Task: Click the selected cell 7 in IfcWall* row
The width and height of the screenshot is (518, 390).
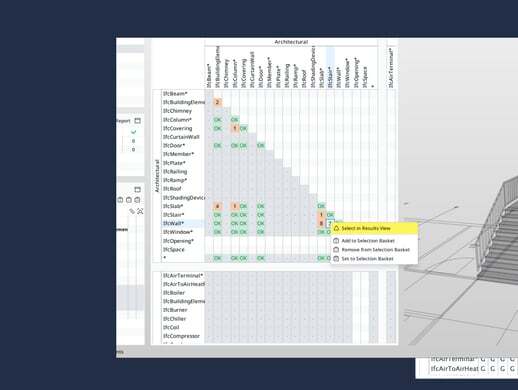Action: pyautogui.click(x=330, y=223)
